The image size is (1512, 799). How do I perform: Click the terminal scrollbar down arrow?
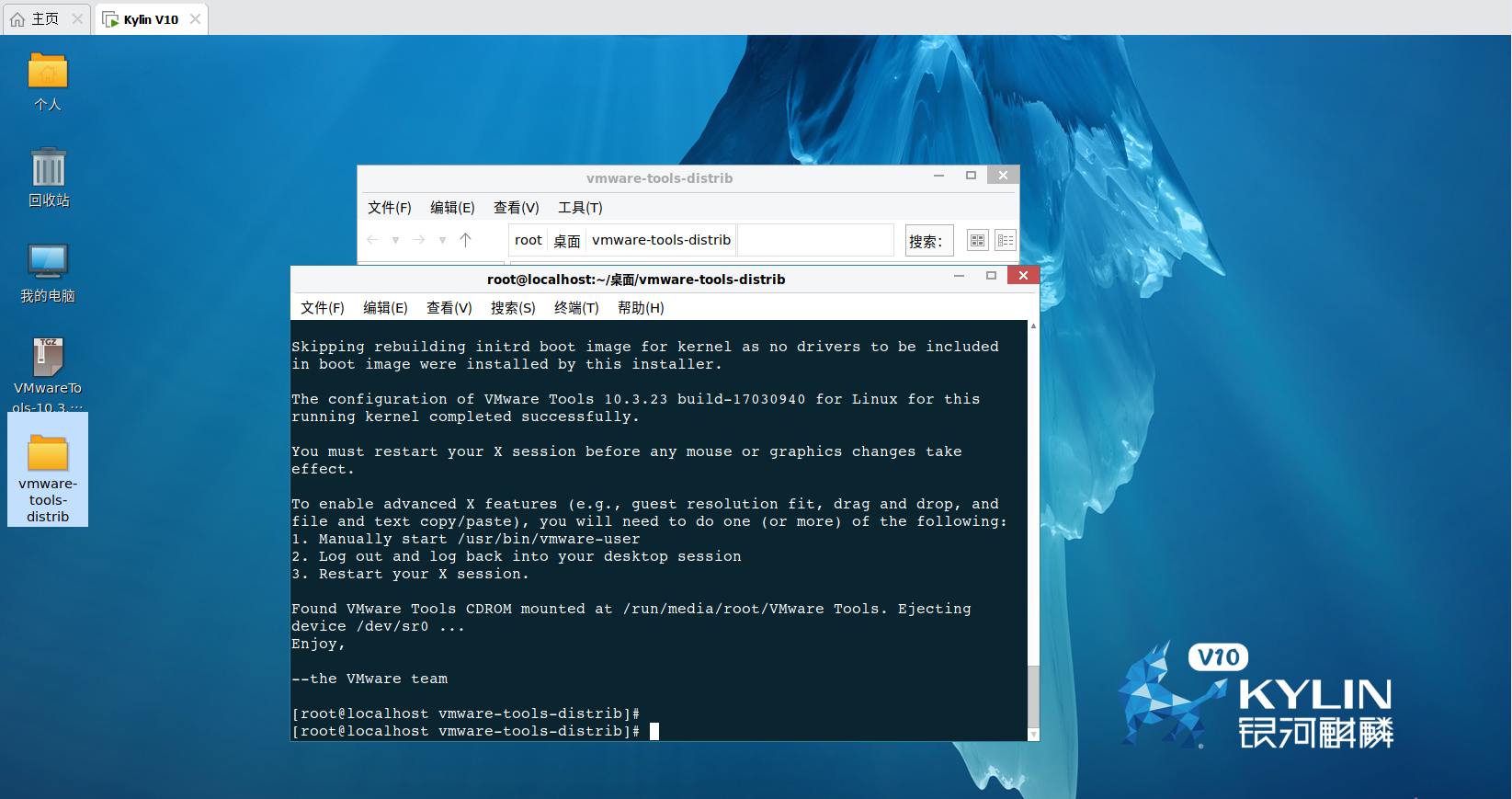[x=1033, y=734]
